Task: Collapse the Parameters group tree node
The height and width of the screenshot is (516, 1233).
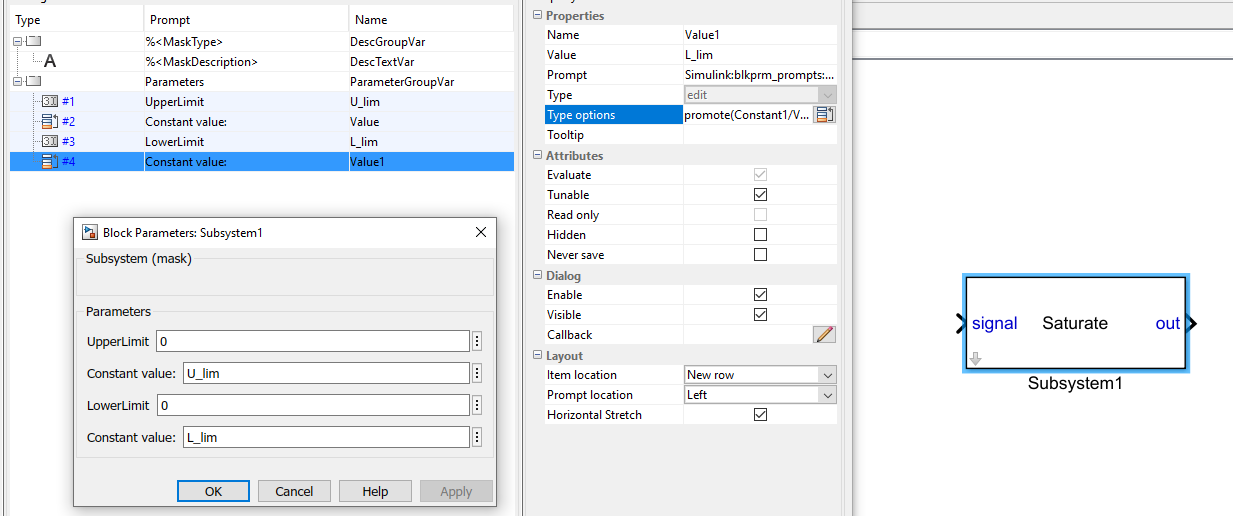Action: (17, 82)
